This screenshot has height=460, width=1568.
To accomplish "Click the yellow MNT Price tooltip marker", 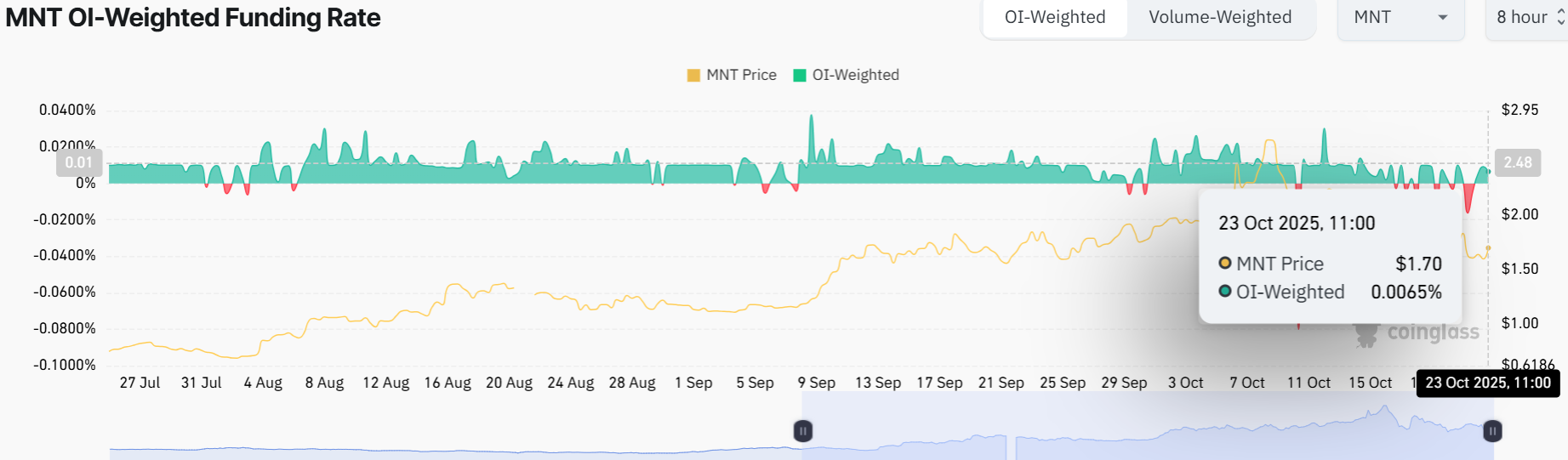I will coord(1225,264).
